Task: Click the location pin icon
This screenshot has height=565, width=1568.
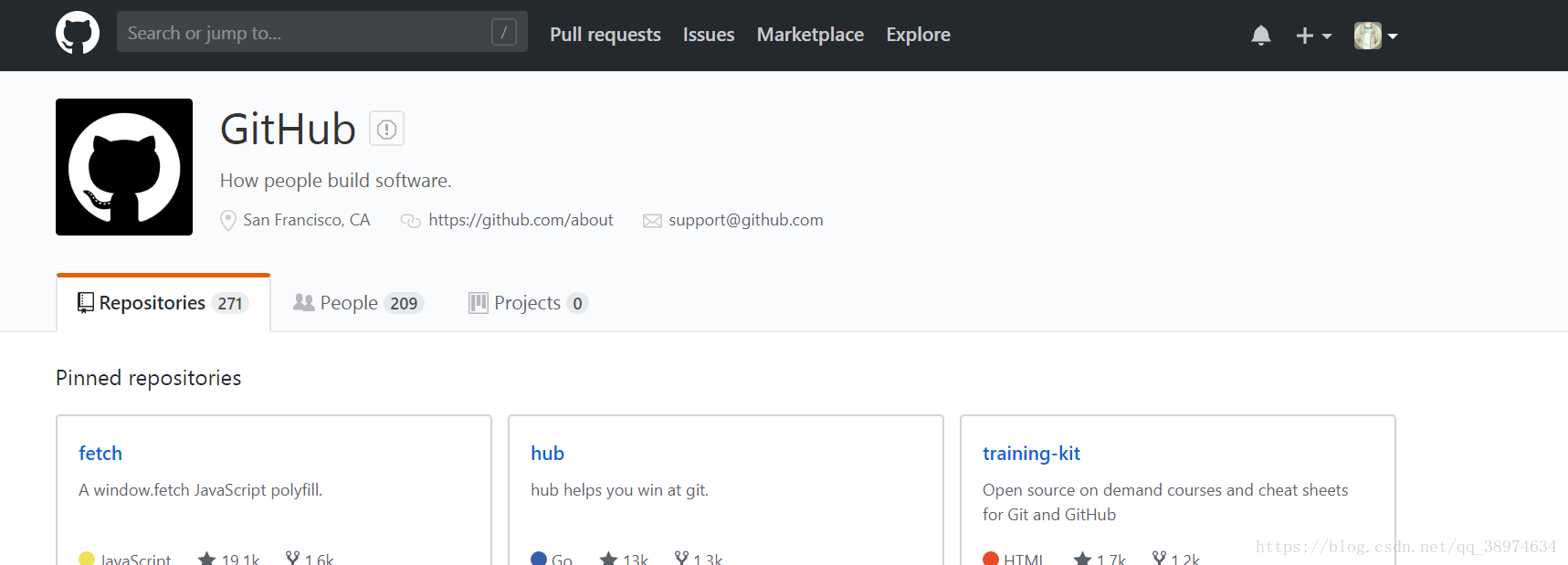Action: (x=228, y=221)
